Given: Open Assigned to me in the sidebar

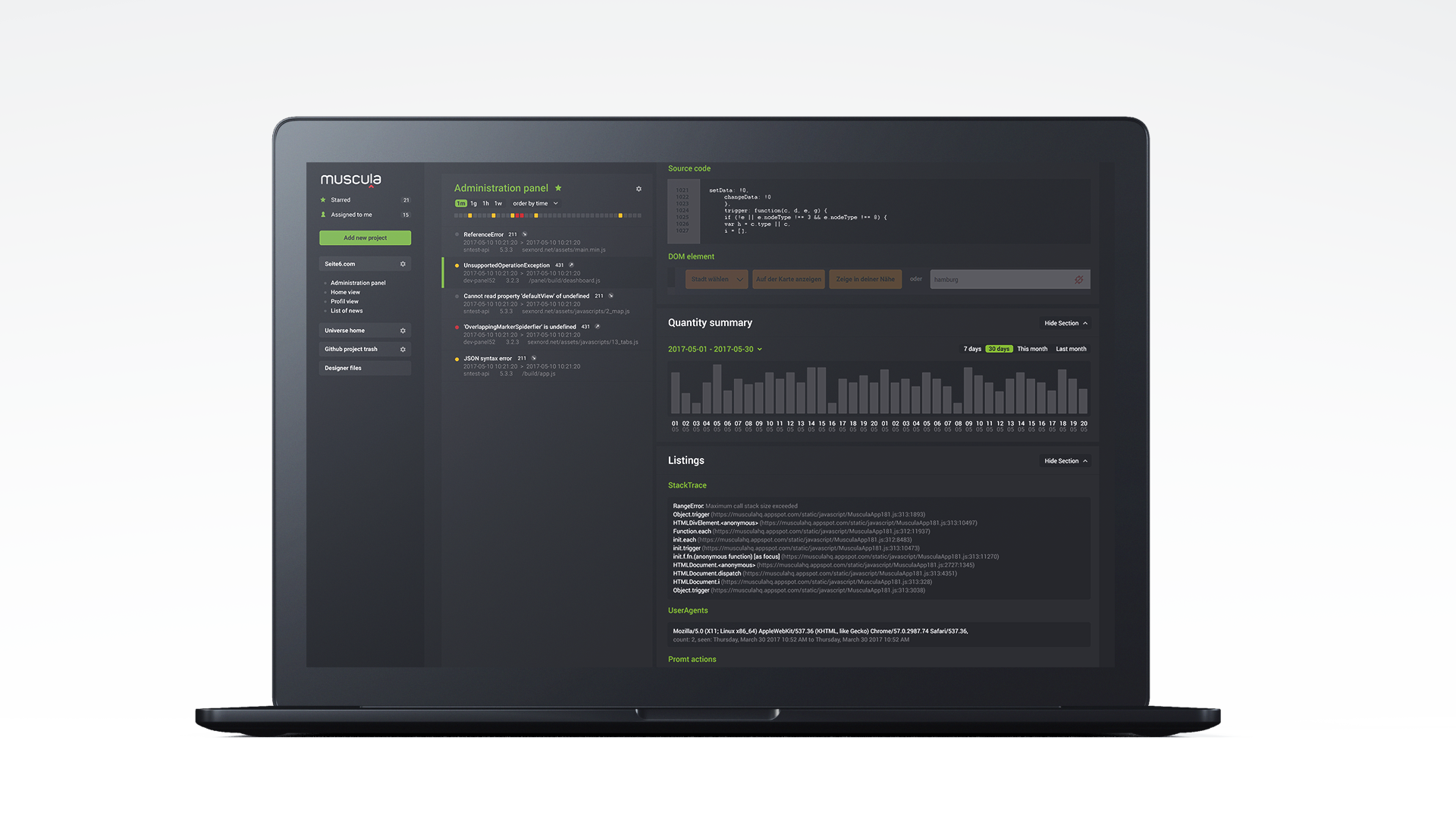Looking at the screenshot, I should (x=351, y=215).
